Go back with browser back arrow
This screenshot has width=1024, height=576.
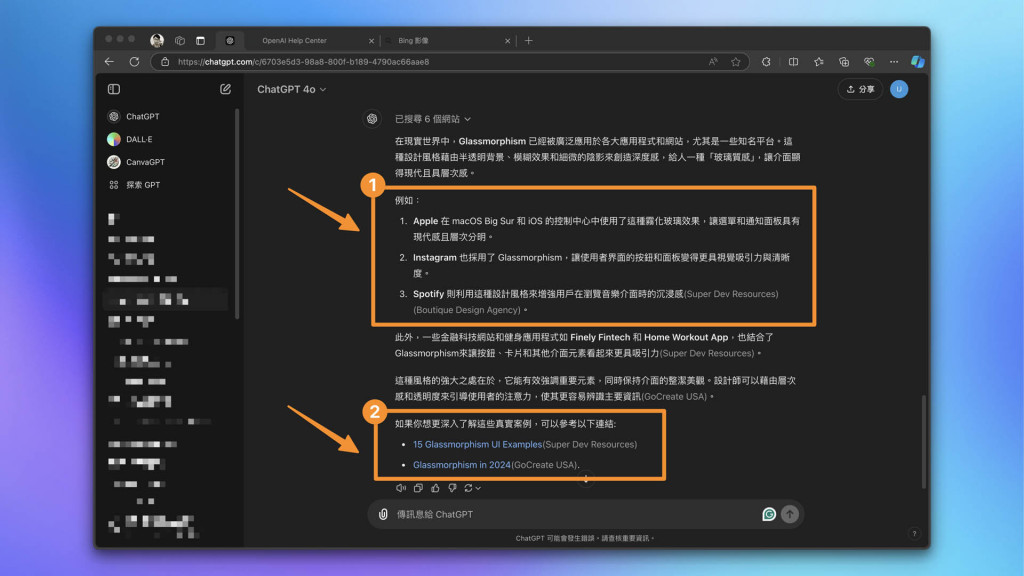pyautogui.click(x=109, y=61)
